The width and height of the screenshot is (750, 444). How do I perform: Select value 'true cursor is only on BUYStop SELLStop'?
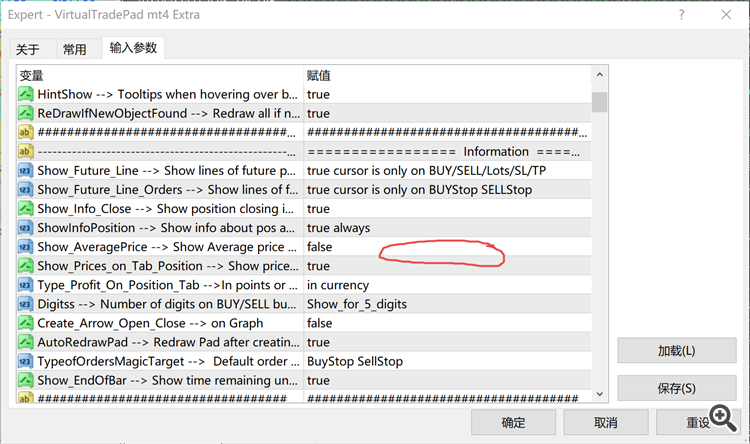pyautogui.click(x=419, y=190)
